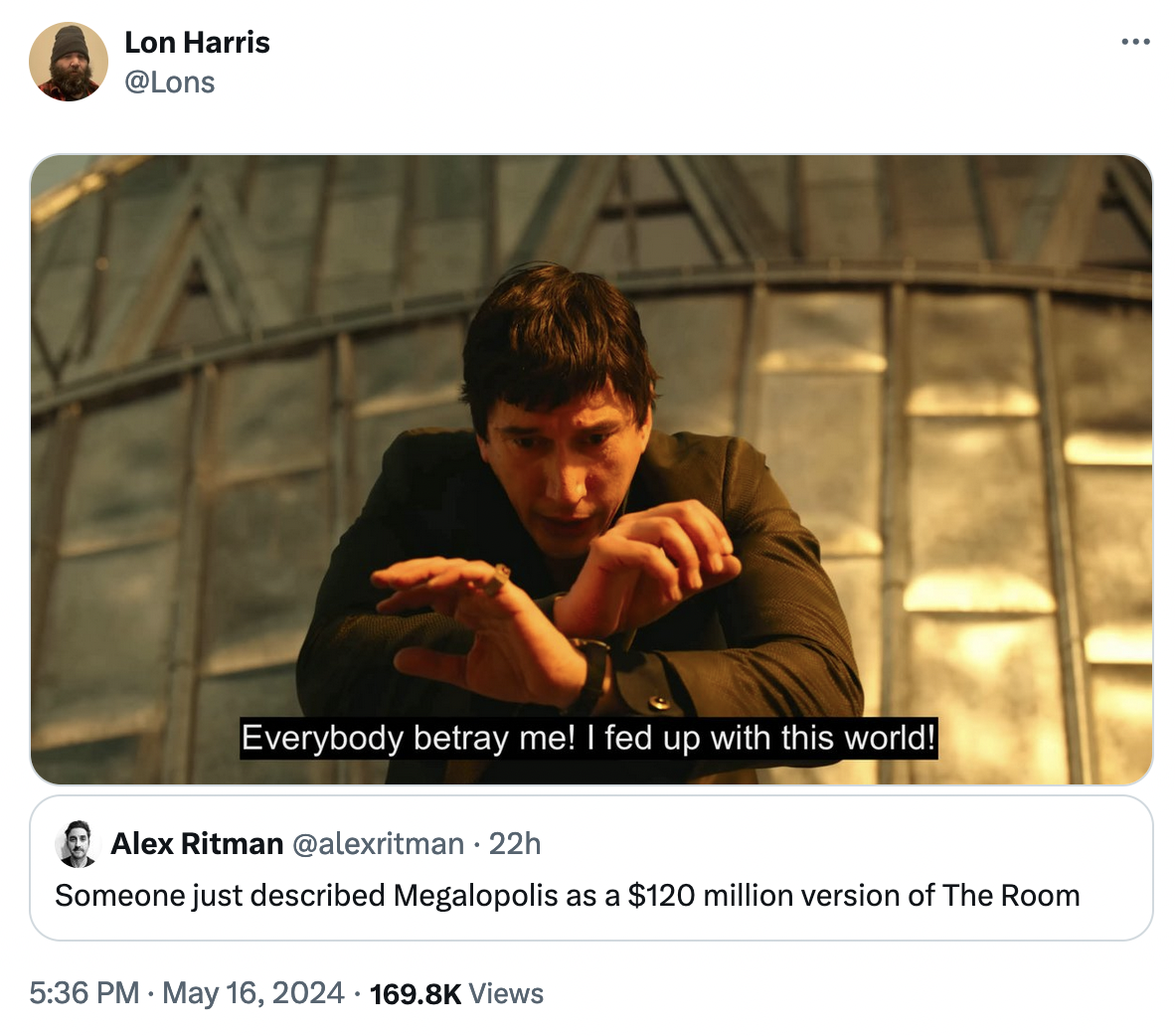Click Lon Harris's profile avatar
Viewport: 1175px width, 1036px height.
click(68, 62)
